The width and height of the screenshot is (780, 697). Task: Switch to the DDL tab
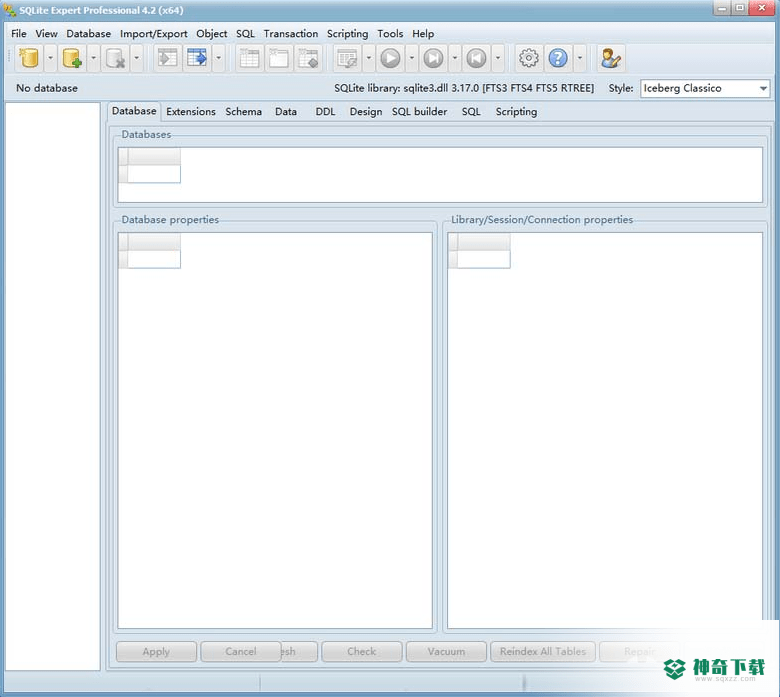click(325, 112)
